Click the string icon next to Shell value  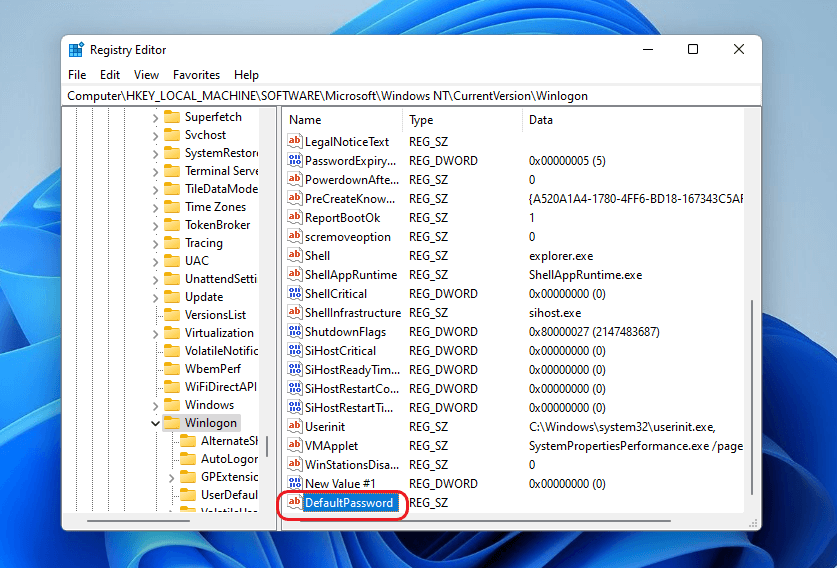[295, 255]
